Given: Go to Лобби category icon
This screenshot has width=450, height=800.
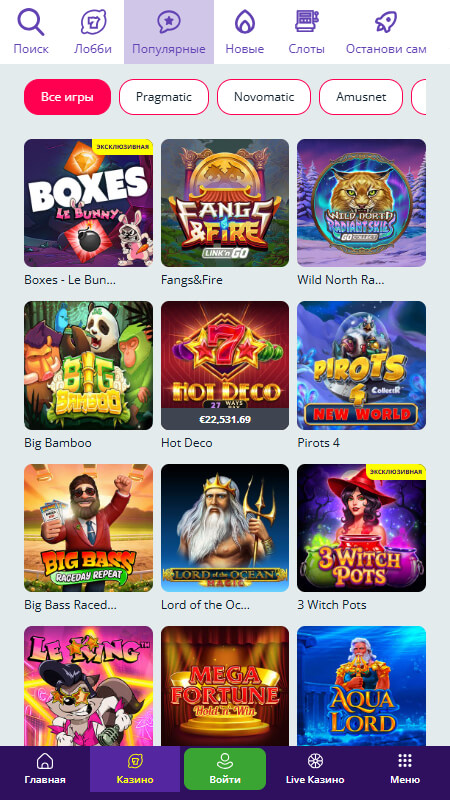Looking at the screenshot, I should (x=93, y=22).
